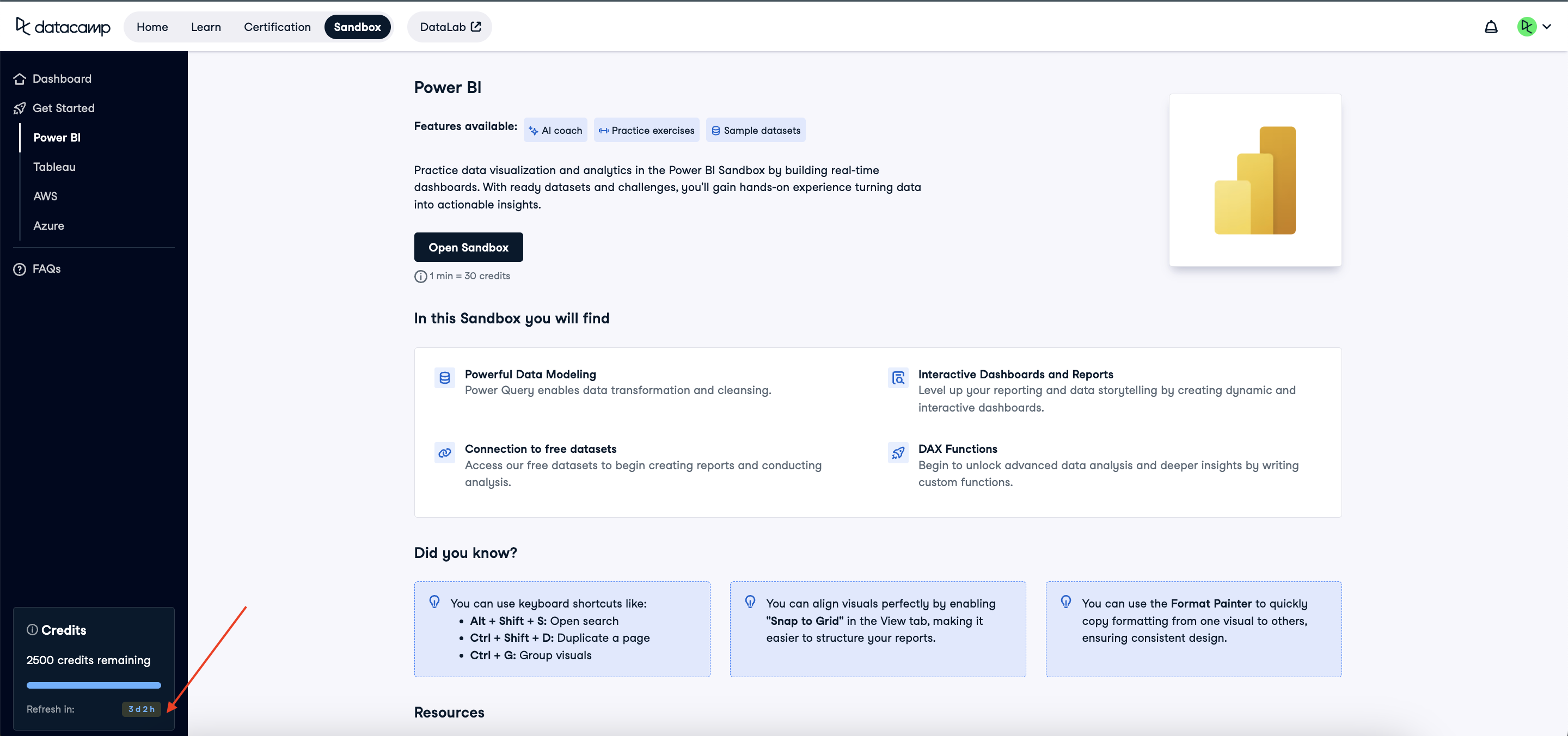Click the Powerful Data Modeling icon
The width and height of the screenshot is (1568, 736).
(x=445, y=377)
